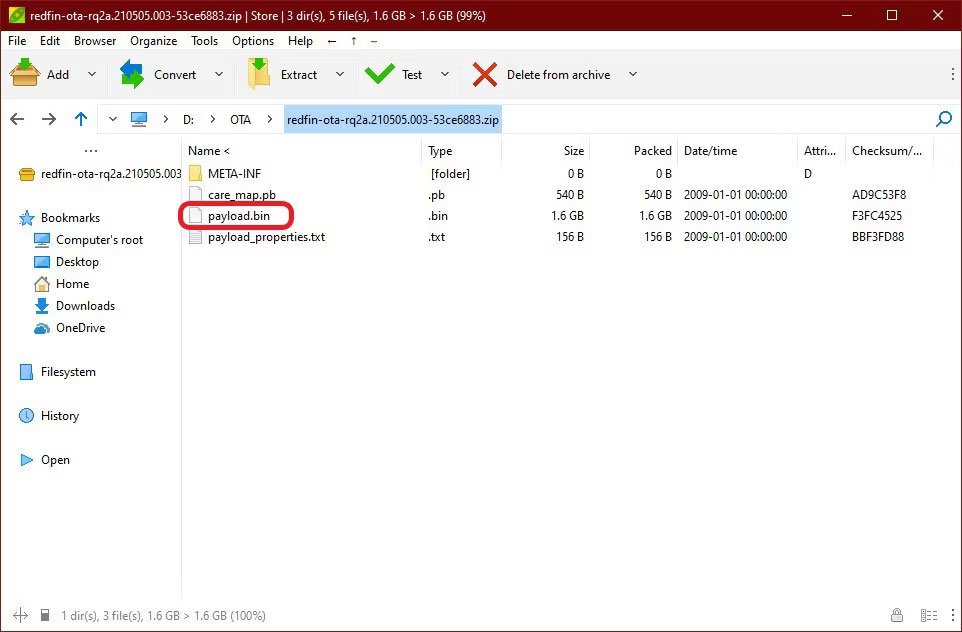Click the Add archive box icon
This screenshot has height=632, width=962.
point(25,74)
